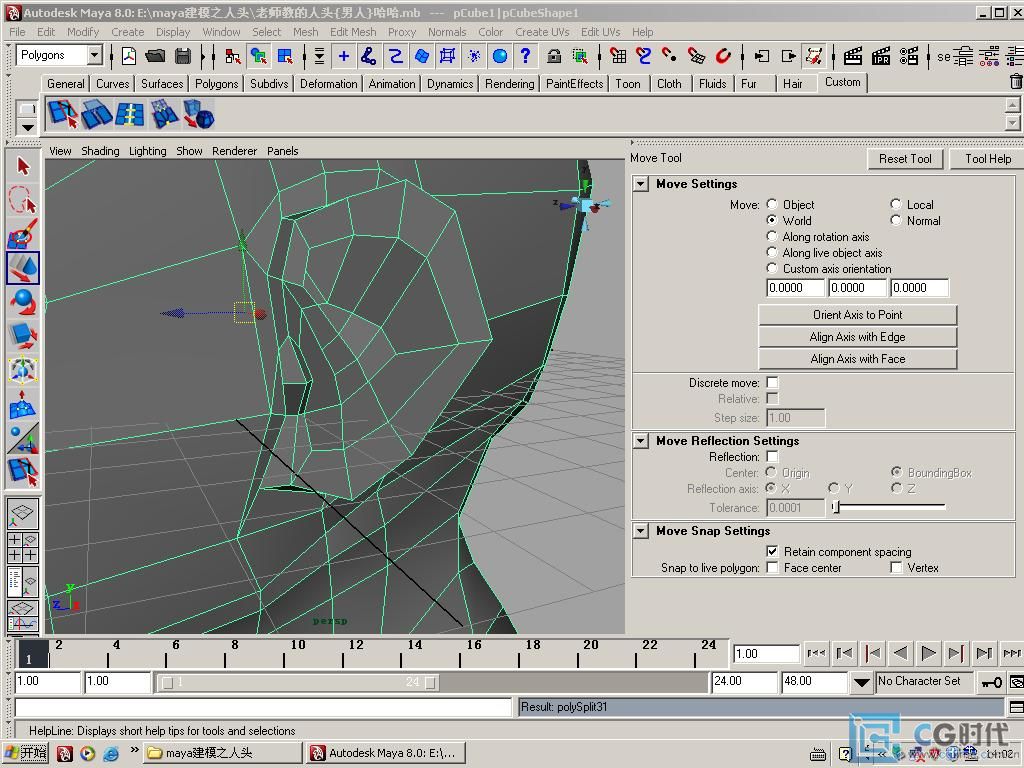Select the Rotate tool sphere icon

23,302
